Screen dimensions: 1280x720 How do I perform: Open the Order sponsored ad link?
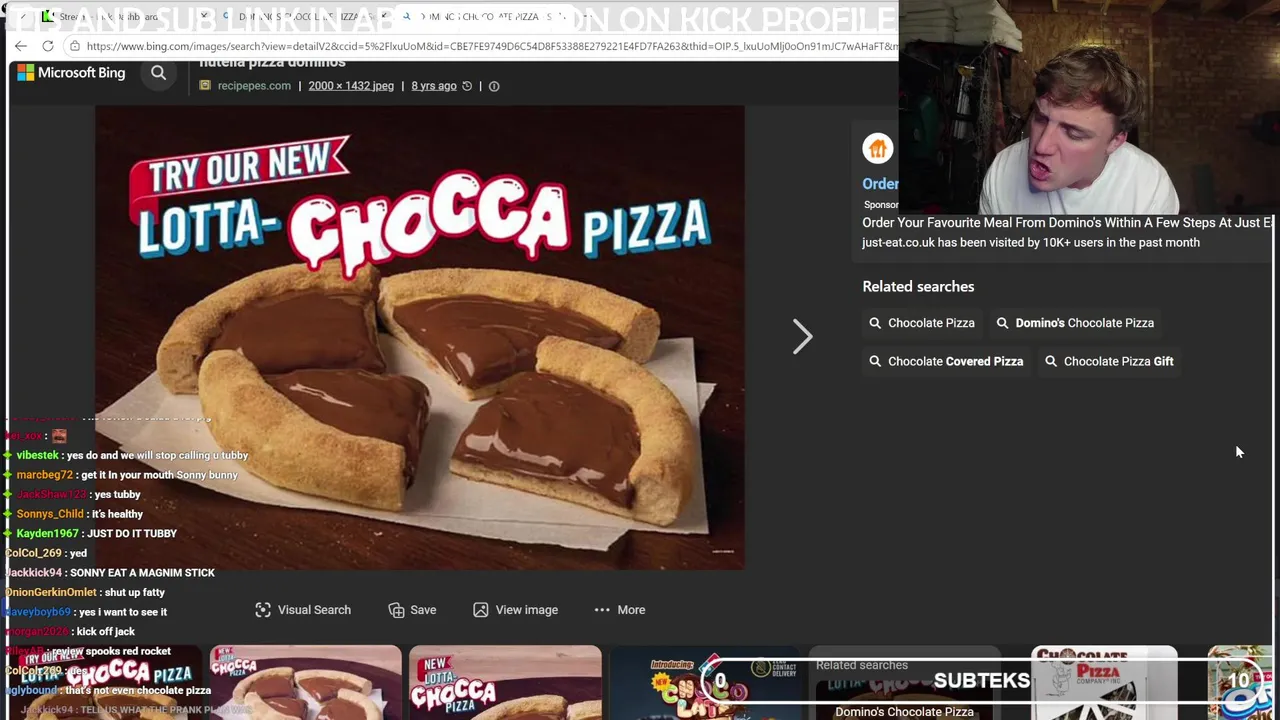tap(880, 184)
